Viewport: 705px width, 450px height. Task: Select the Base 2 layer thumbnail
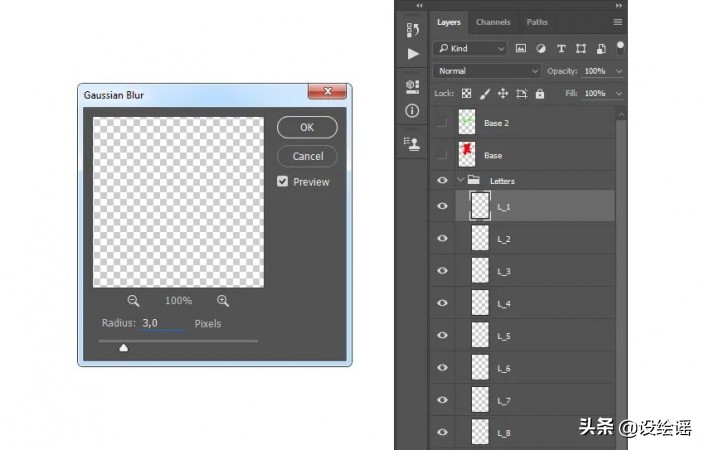467,122
